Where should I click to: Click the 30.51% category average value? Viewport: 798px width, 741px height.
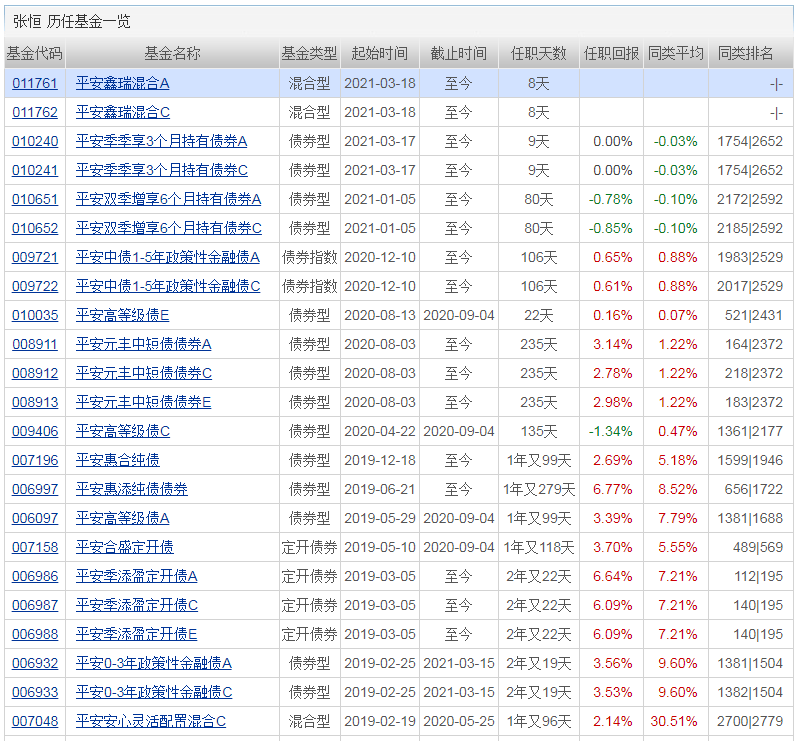673,722
